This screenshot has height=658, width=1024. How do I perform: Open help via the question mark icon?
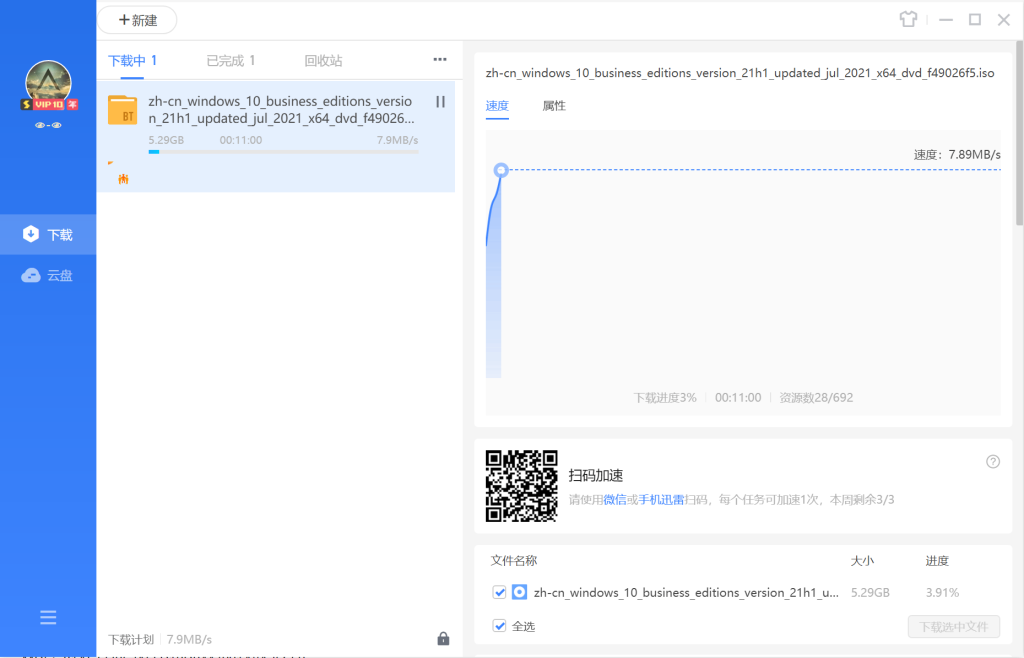[992, 461]
